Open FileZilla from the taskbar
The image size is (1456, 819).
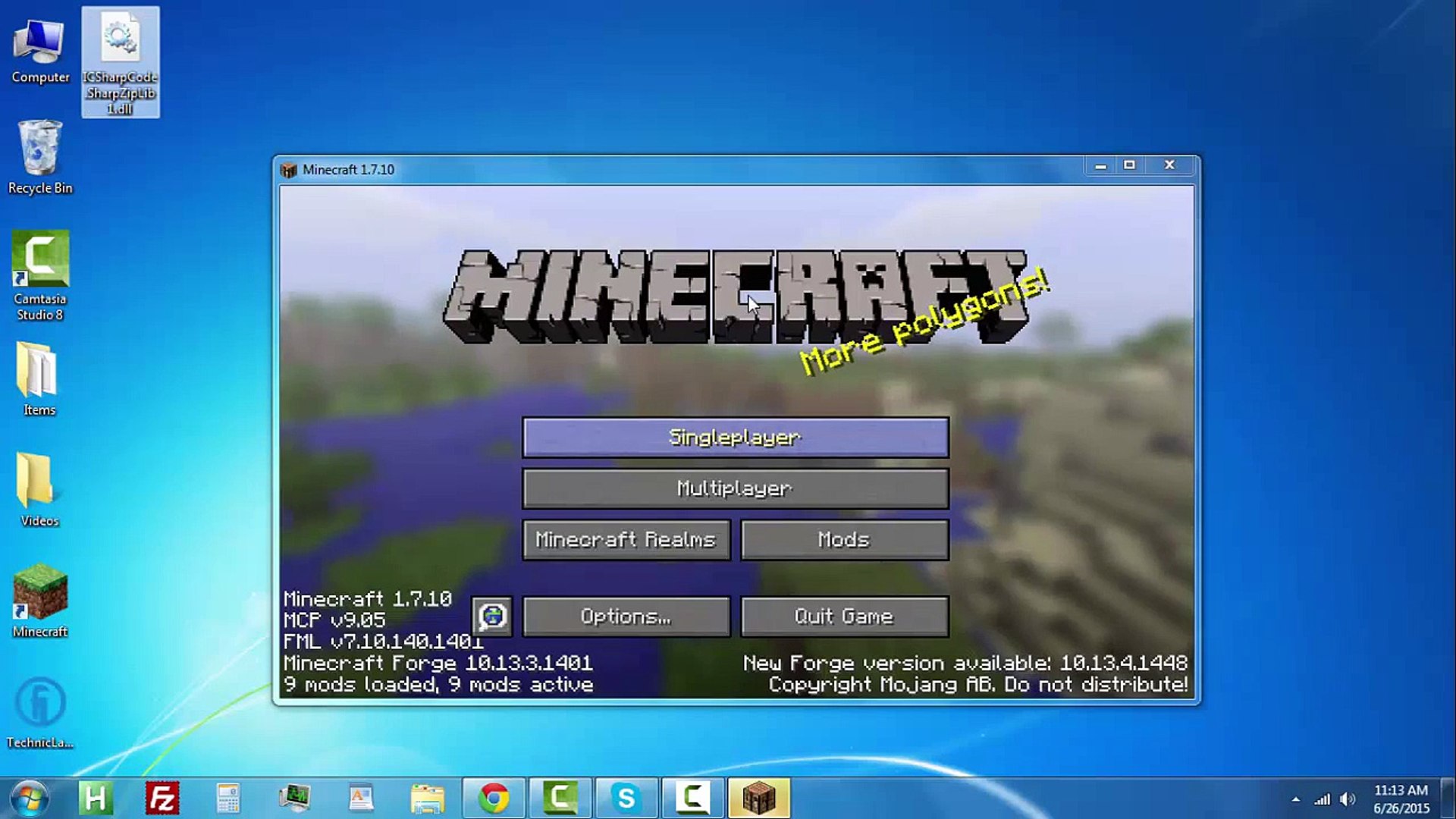point(162,798)
